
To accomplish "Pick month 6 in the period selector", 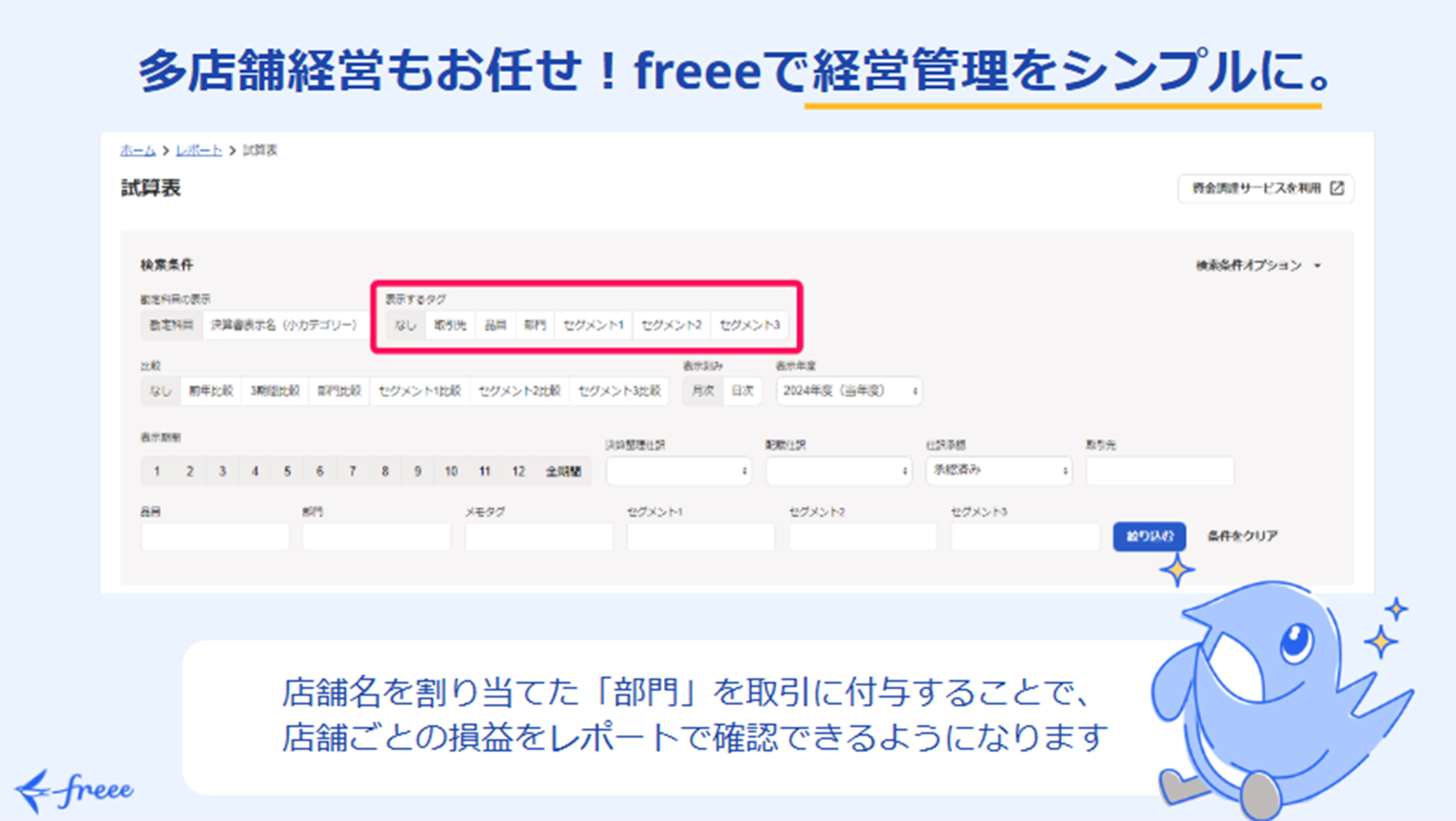I will (x=320, y=471).
